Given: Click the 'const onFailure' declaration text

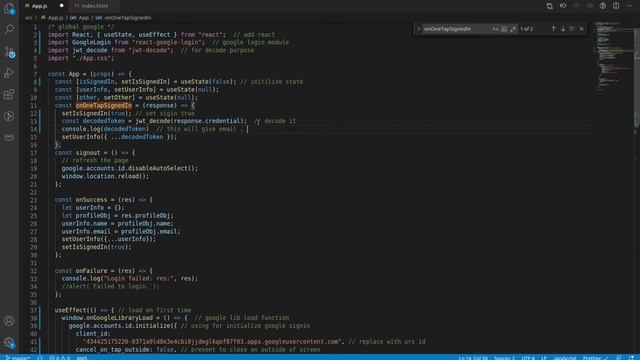Looking at the screenshot, I should pyautogui.click(x=81, y=271).
